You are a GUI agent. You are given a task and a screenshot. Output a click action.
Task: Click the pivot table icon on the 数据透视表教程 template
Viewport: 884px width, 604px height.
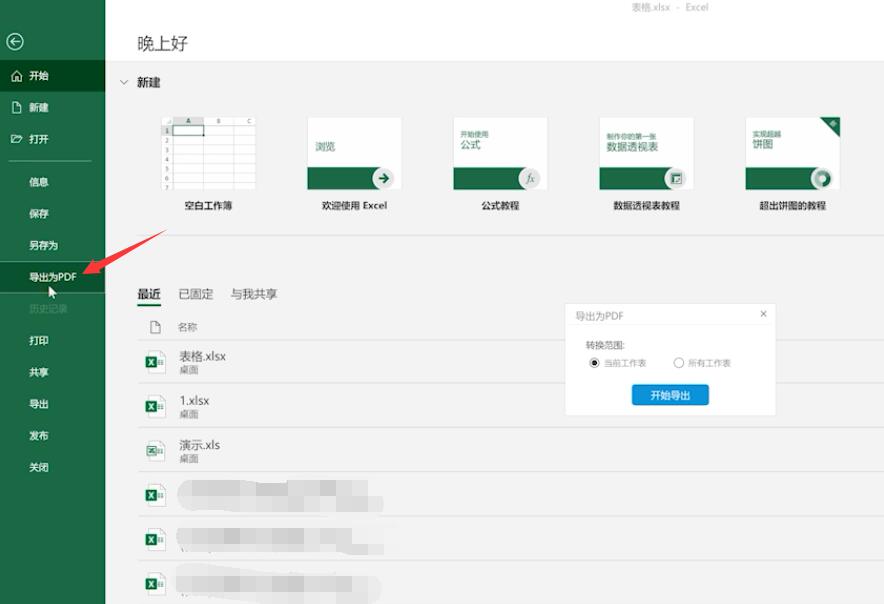coord(675,178)
